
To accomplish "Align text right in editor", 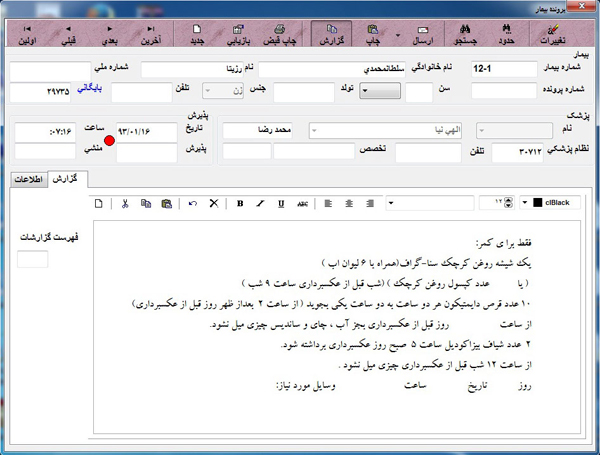I will pyautogui.click(x=370, y=203).
